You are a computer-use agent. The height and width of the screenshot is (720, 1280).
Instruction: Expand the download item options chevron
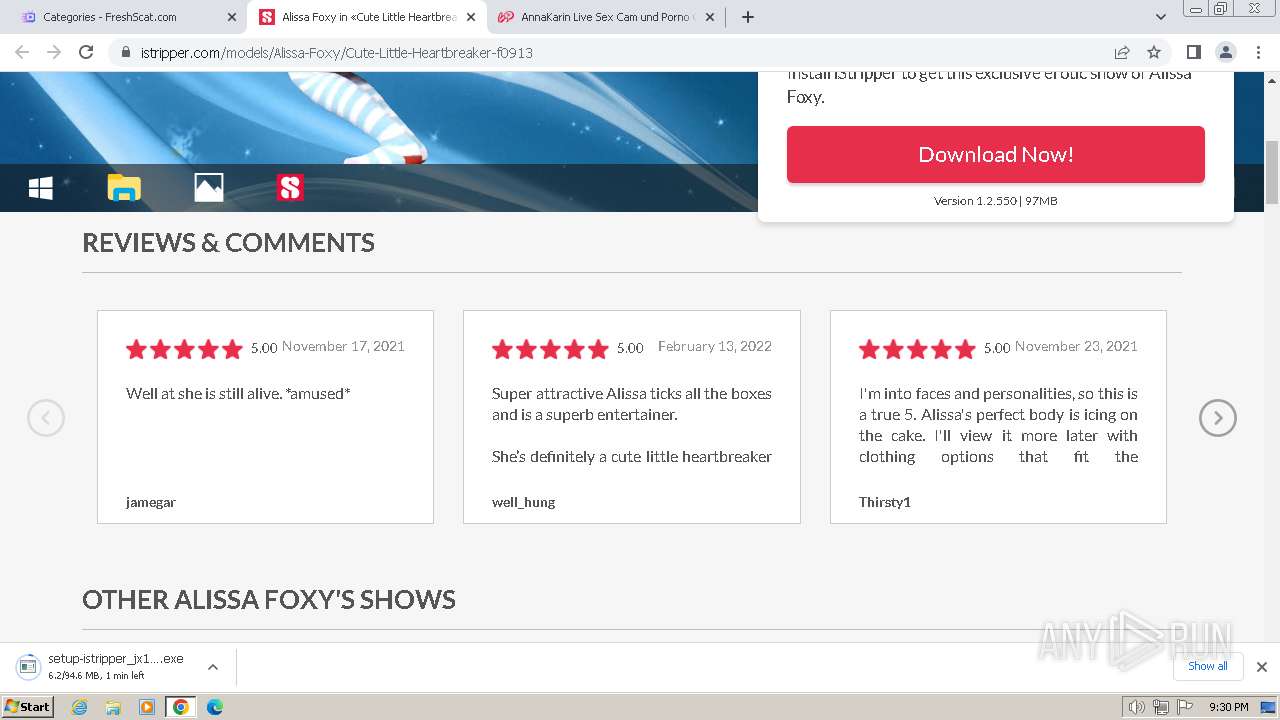pos(213,667)
